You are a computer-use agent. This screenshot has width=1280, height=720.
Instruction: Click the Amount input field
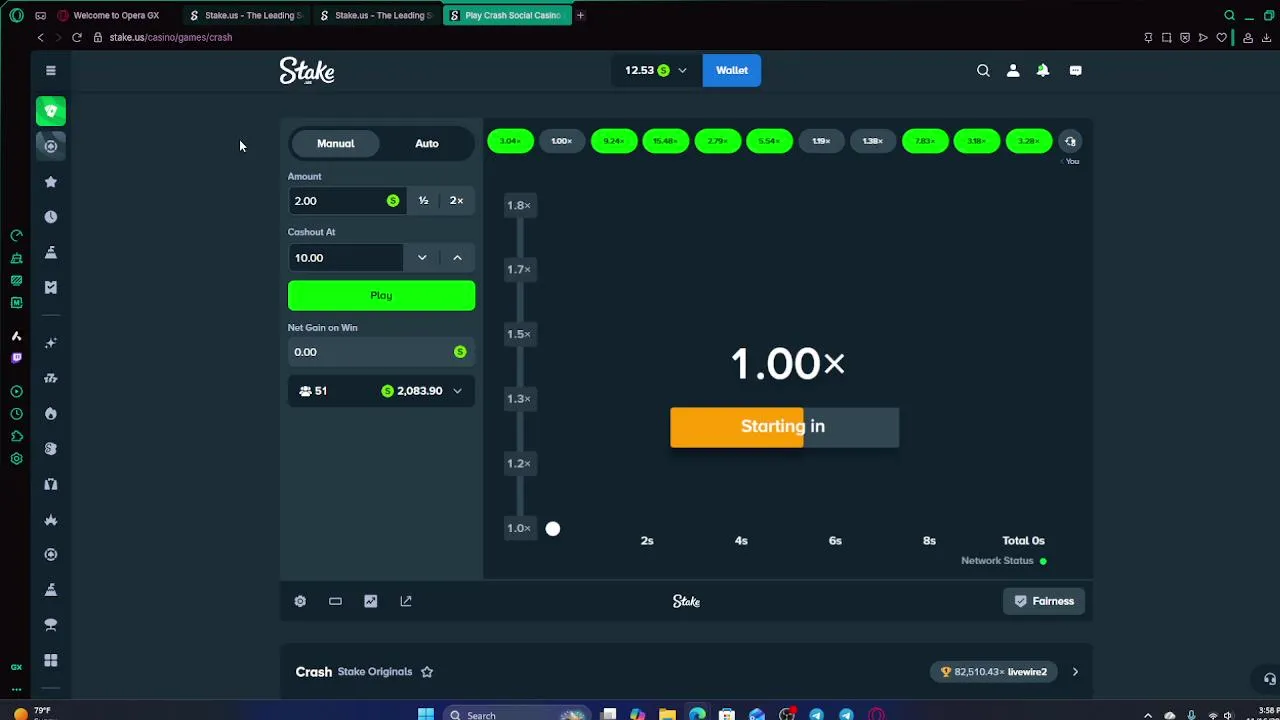tap(346, 201)
